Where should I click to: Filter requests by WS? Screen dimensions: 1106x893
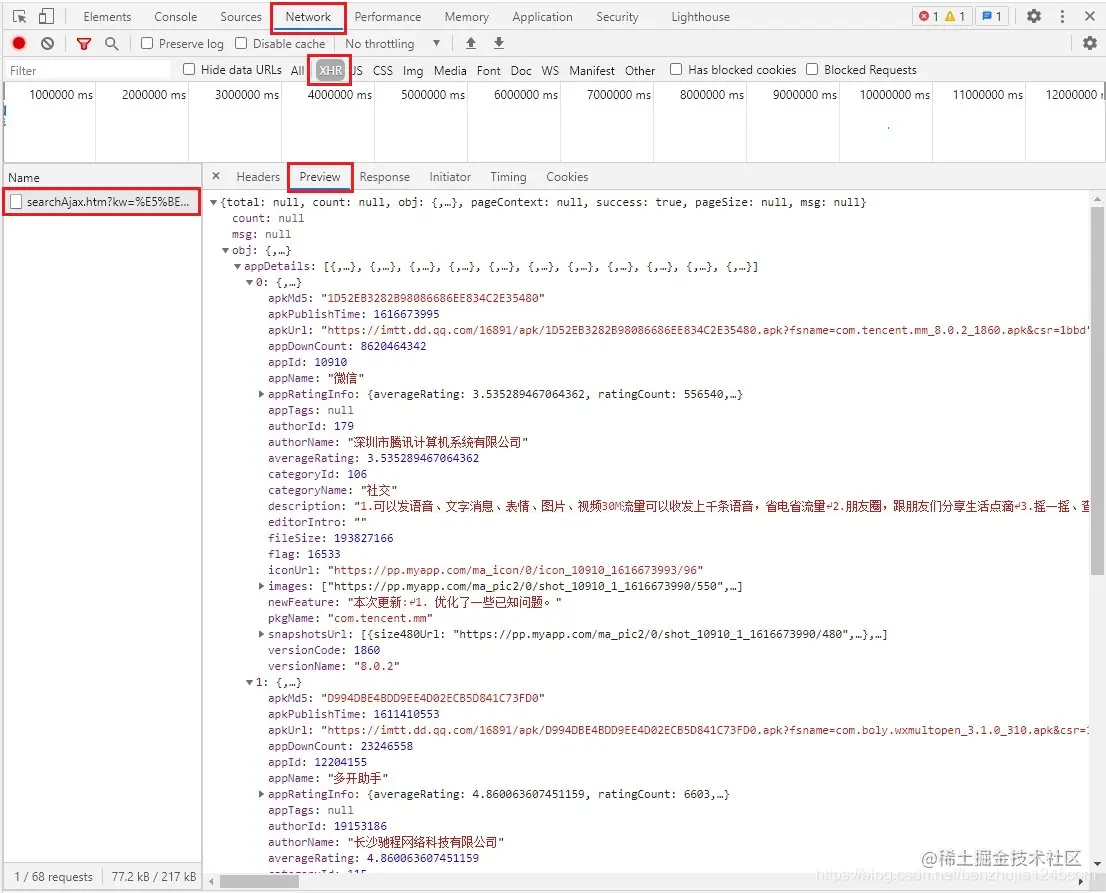(x=550, y=70)
